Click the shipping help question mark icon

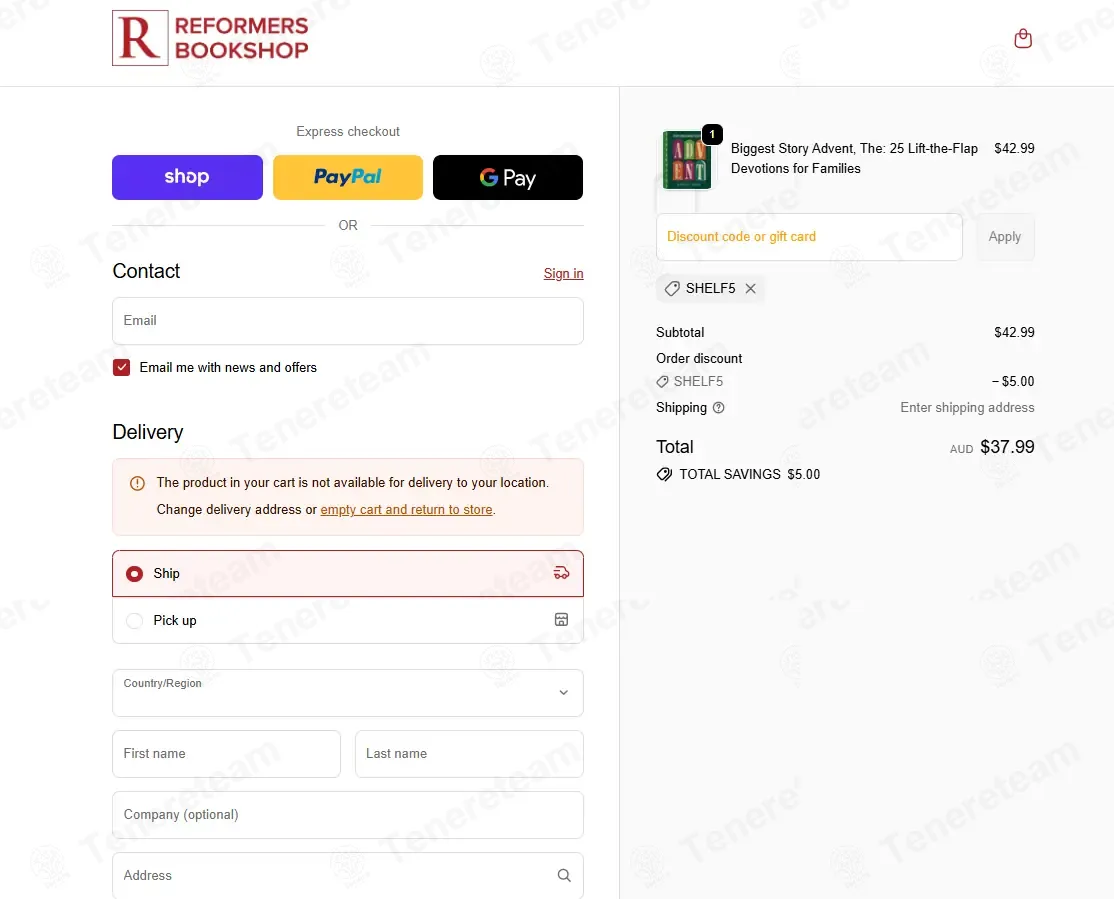coord(718,408)
